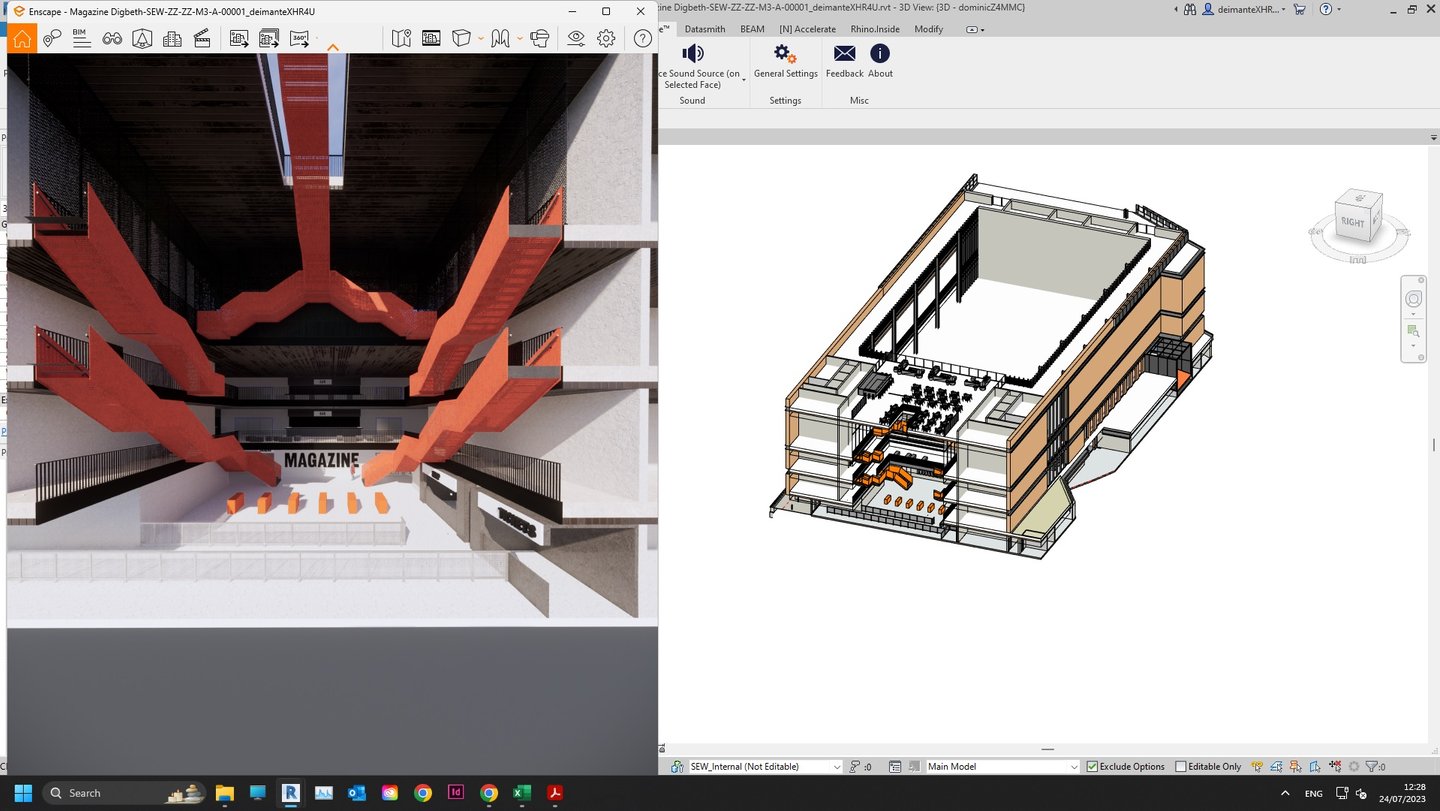The width and height of the screenshot is (1440, 811).
Task: Open the SEW_Internal workset dropdown
Action: 836,767
